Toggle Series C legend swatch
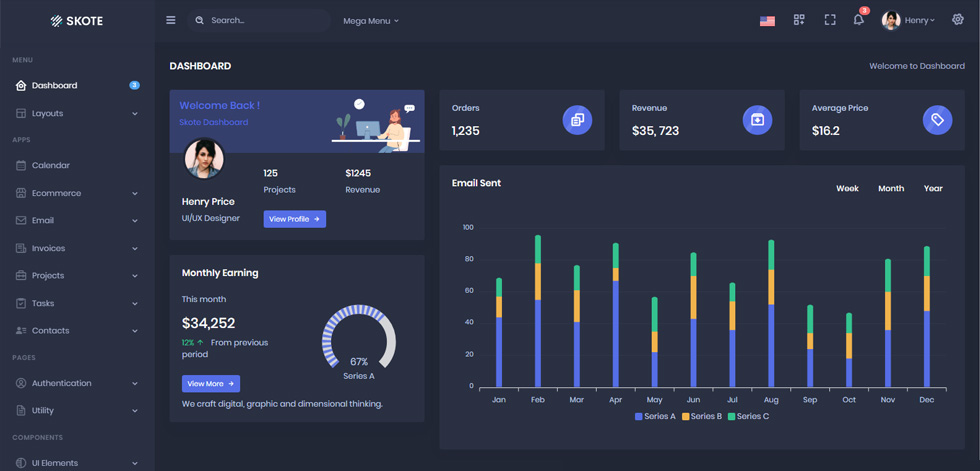 coord(731,416)
